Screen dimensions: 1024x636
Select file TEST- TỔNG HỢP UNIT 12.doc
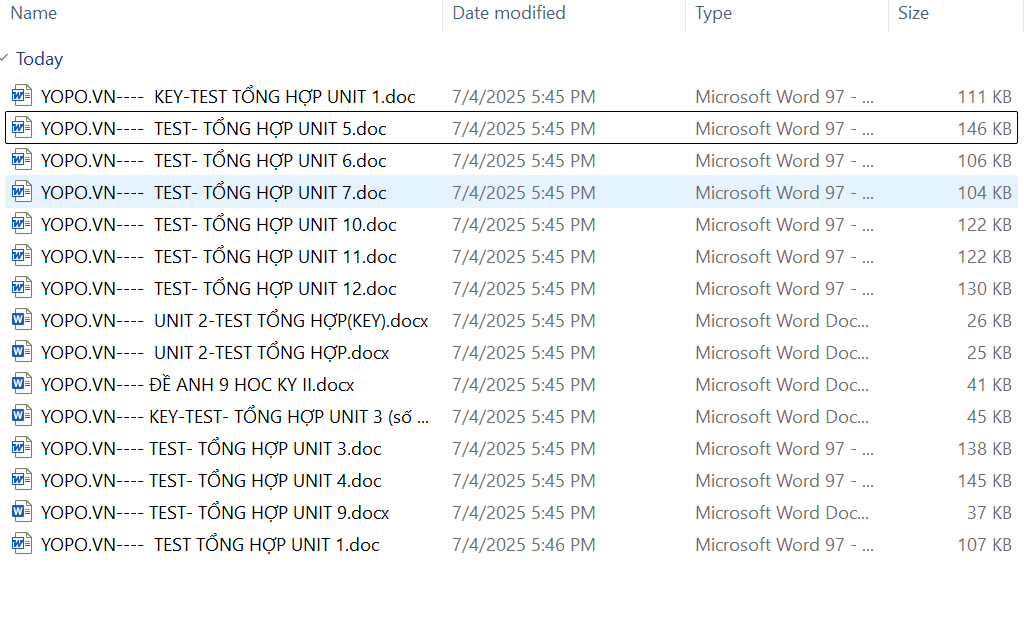pyautogui.click(x=218, y=289)
